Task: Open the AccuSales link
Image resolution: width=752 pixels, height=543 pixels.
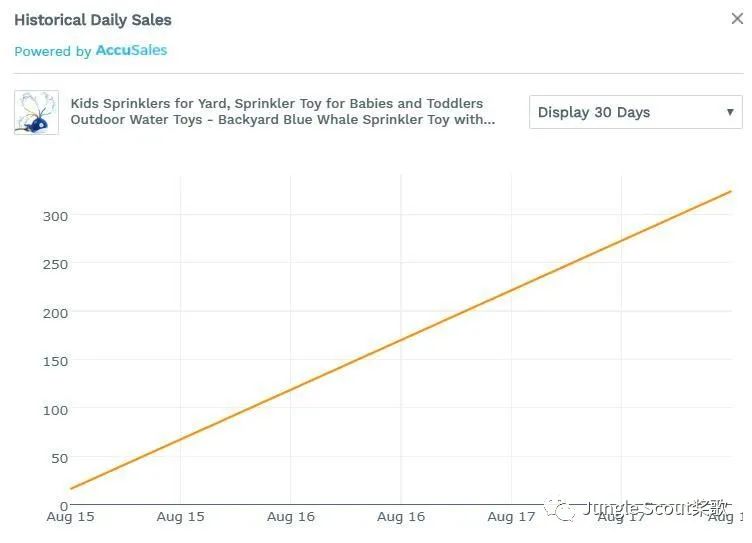Action: click(x=131, y=50)
